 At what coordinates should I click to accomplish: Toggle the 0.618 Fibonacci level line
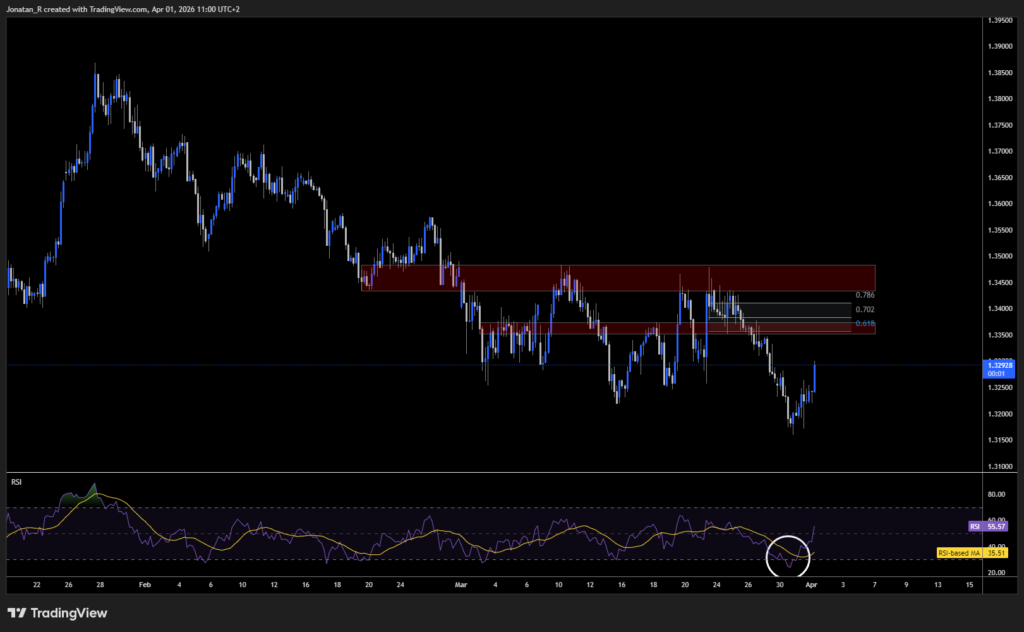[x=866, y=324]
